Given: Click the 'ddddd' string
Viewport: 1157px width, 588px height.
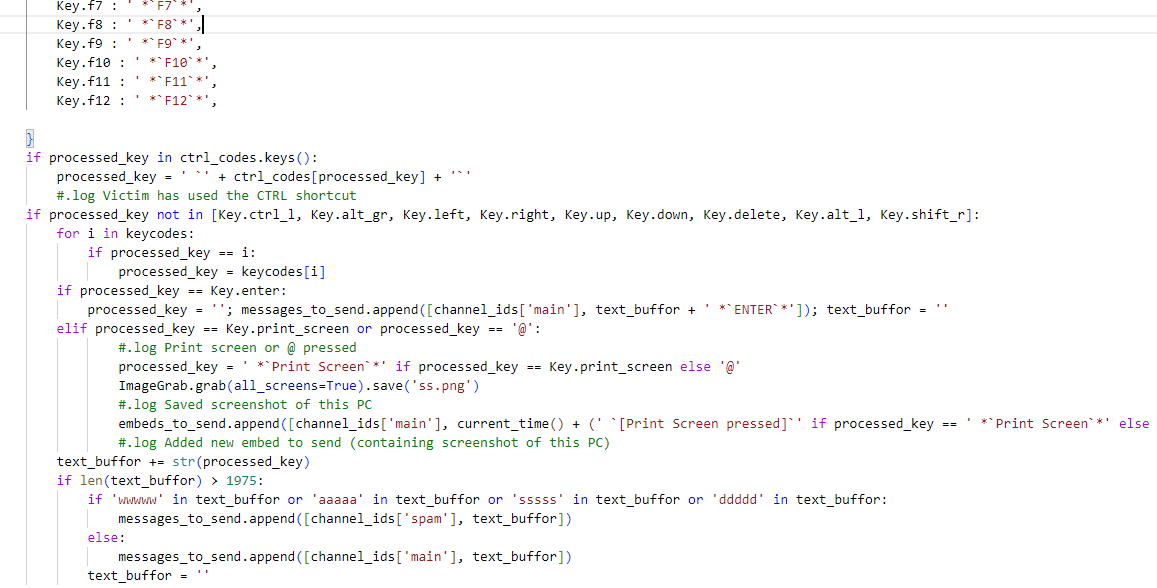Looking at the screenshot, I should (737, 499).
